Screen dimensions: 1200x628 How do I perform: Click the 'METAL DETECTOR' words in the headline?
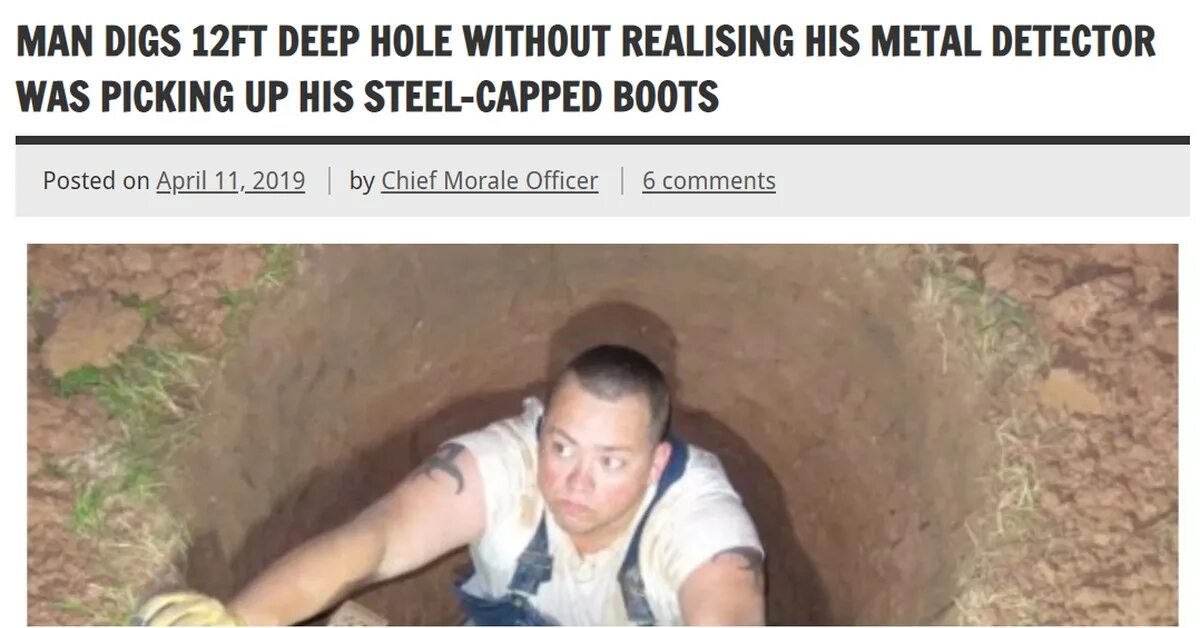(x=1013, y=42)
